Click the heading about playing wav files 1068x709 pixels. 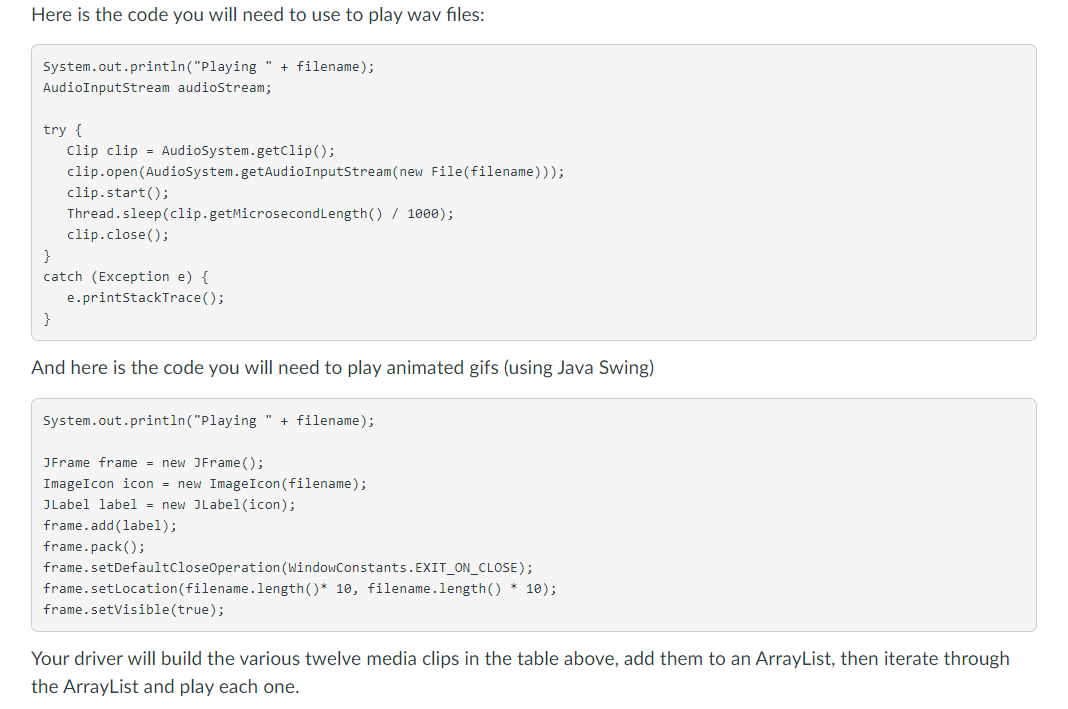tap(257, 14)
